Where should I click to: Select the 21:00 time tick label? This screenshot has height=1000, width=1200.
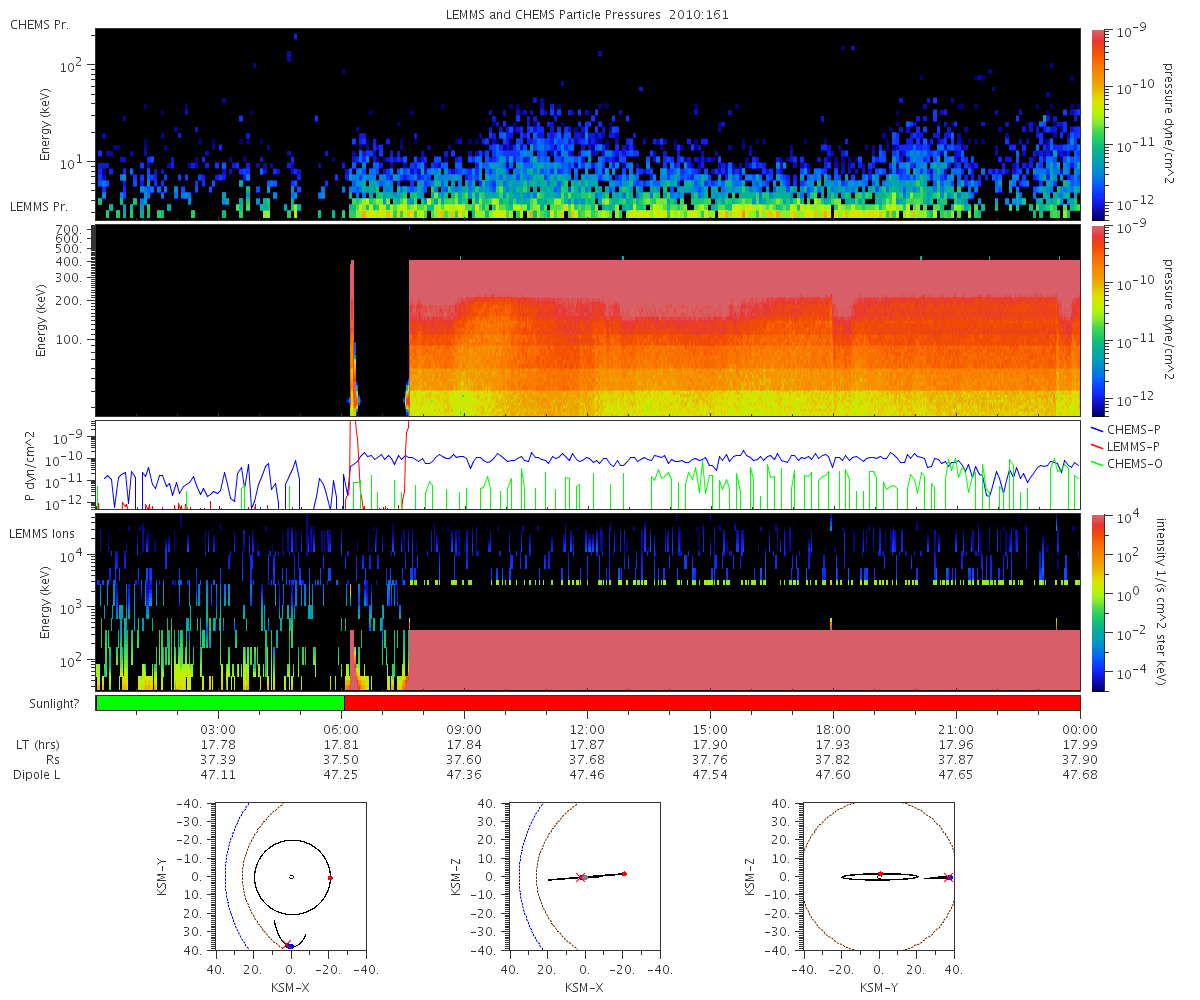coord(957,729)
